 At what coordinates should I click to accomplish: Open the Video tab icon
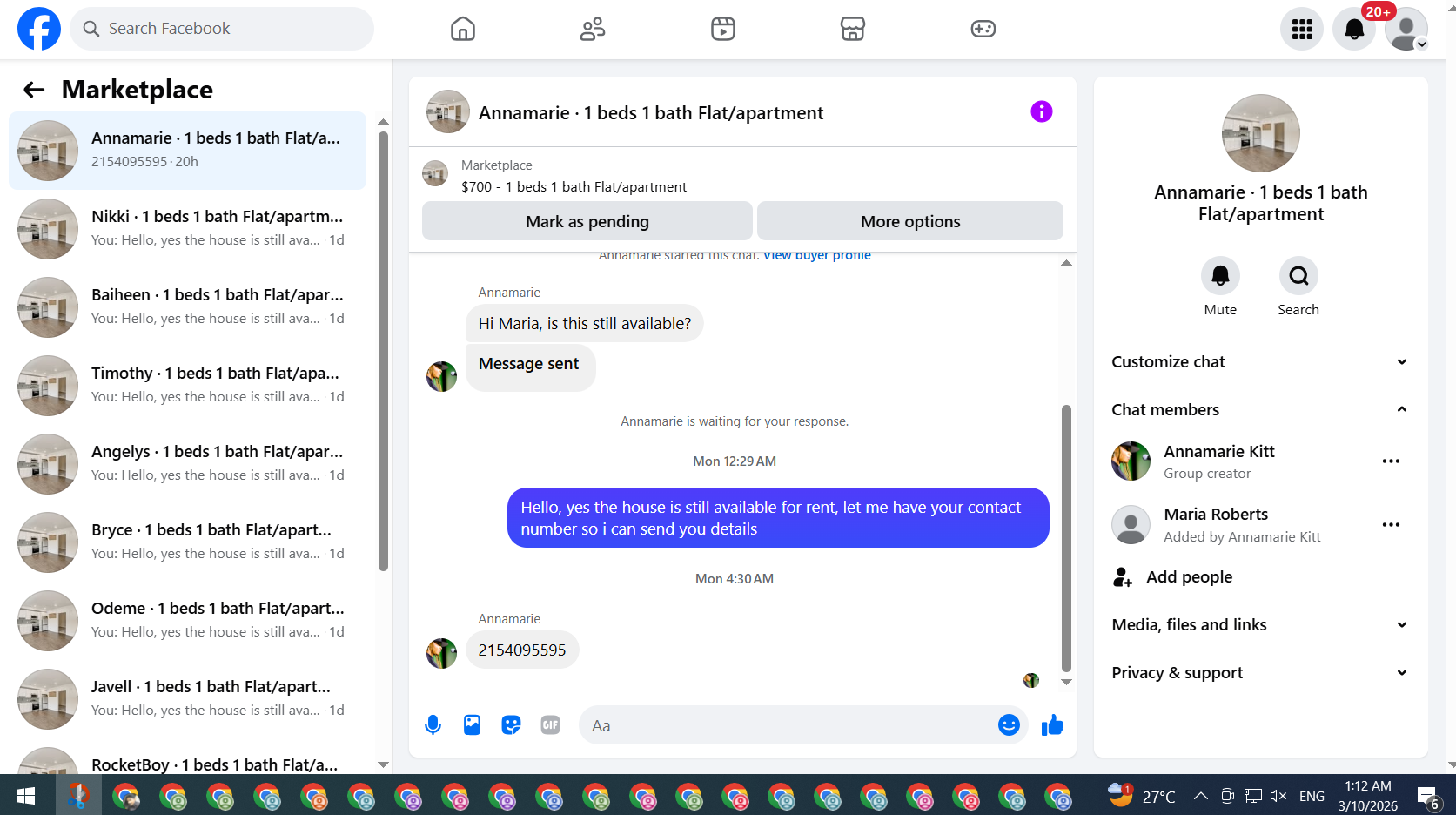(x=723, y=29)
